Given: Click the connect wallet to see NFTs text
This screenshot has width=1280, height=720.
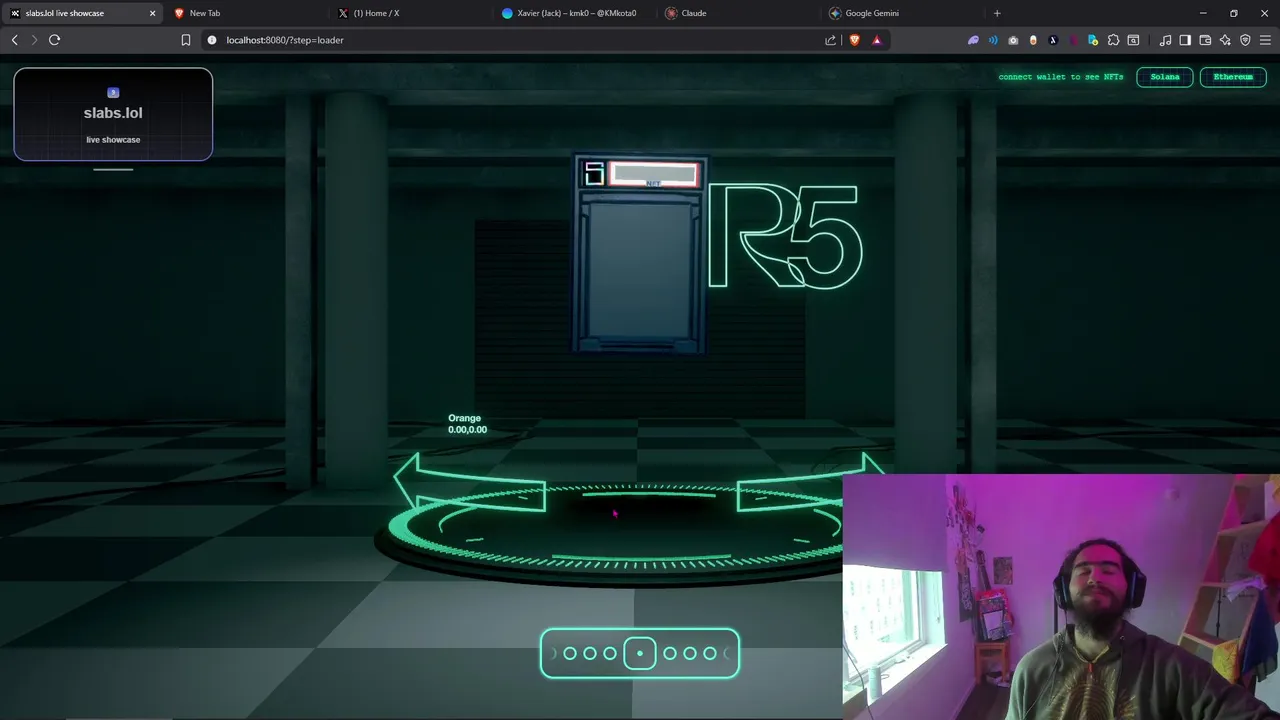Looking at the screenshot, I should click(x=1060, y=77).
